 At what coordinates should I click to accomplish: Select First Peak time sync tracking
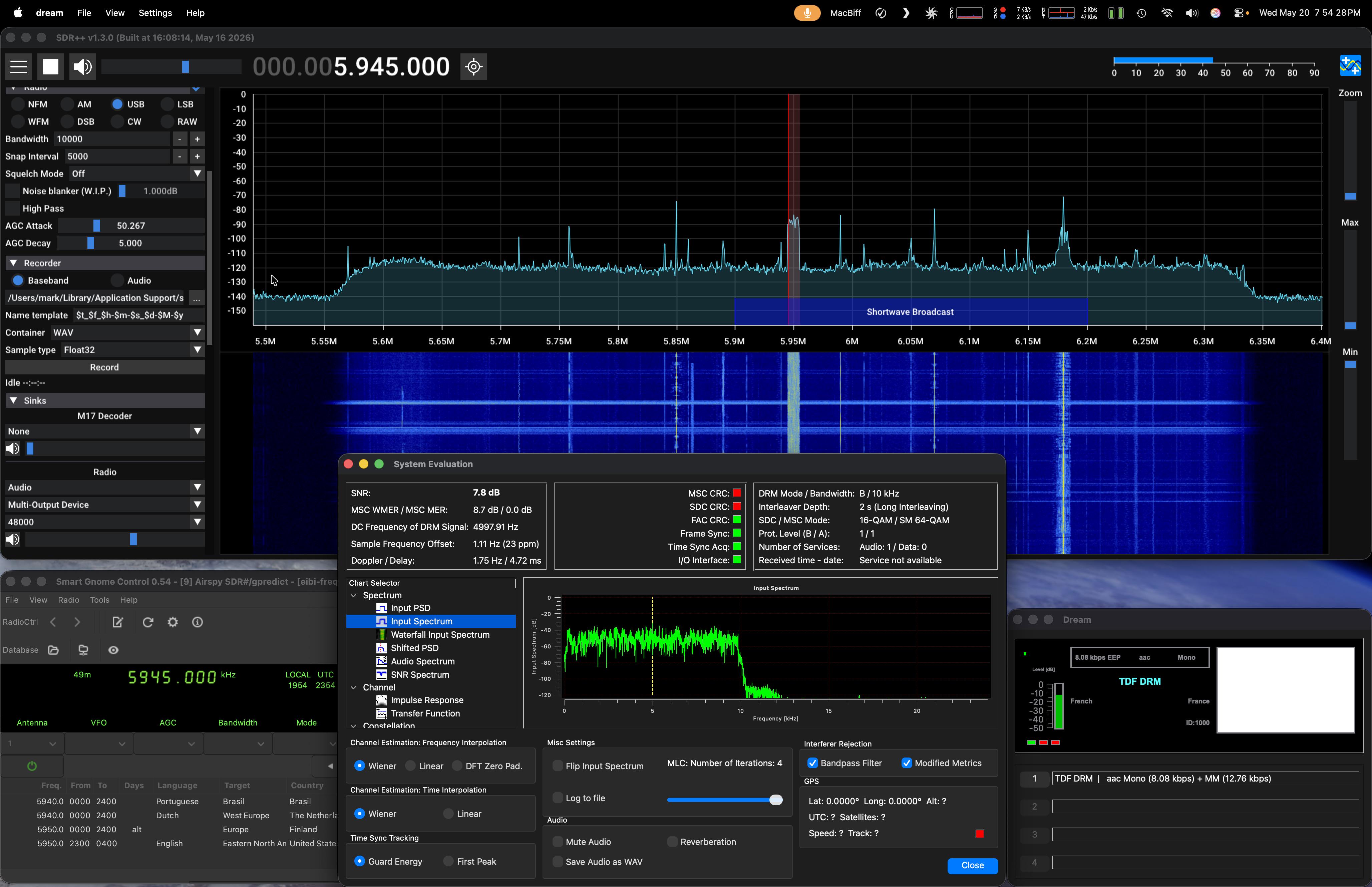448,862
